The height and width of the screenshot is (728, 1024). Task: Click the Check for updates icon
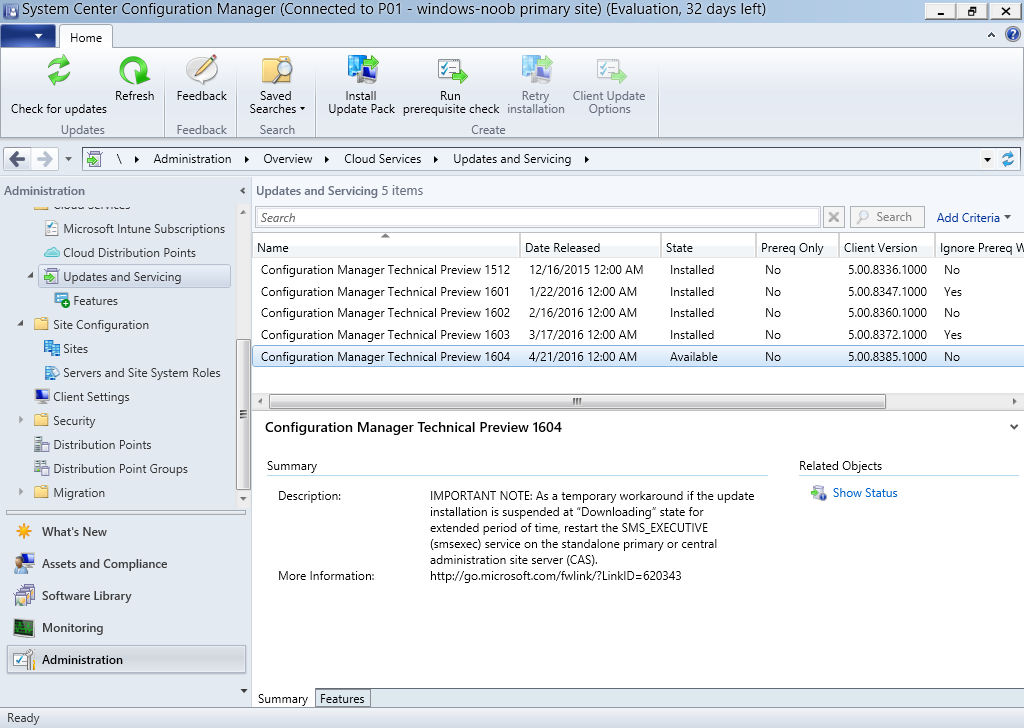59,70
